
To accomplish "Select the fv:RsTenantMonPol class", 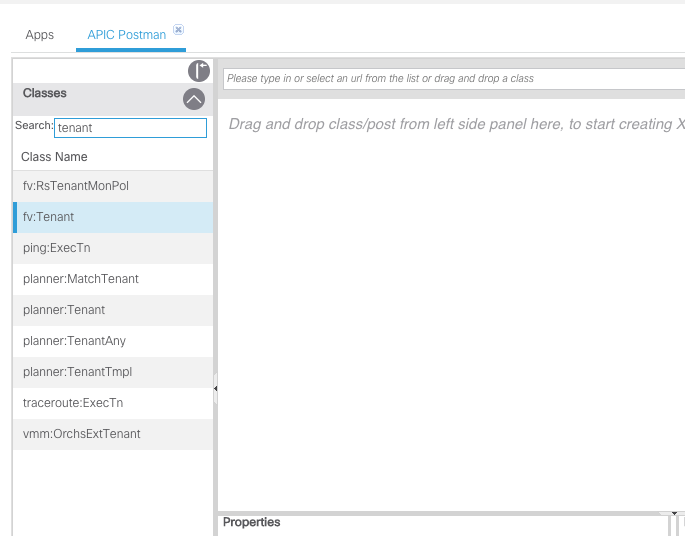I will [x=76, y=186].
